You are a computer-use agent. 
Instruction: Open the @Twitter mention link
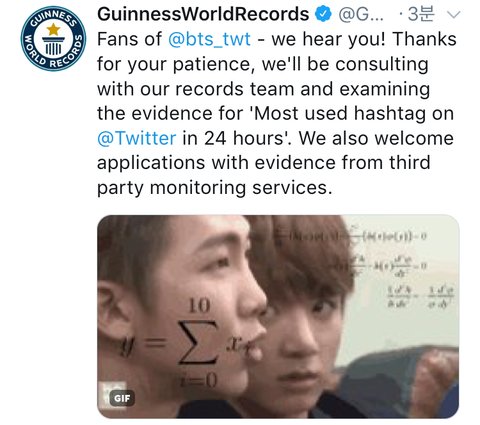(x=137, y=138)
